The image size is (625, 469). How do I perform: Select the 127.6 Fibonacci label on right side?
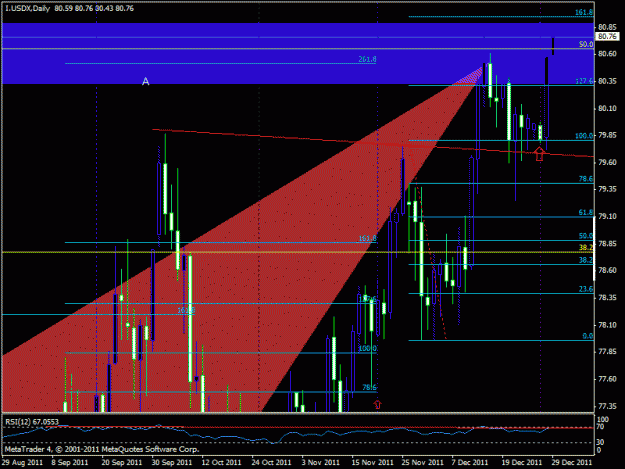(x=584, y=81)
